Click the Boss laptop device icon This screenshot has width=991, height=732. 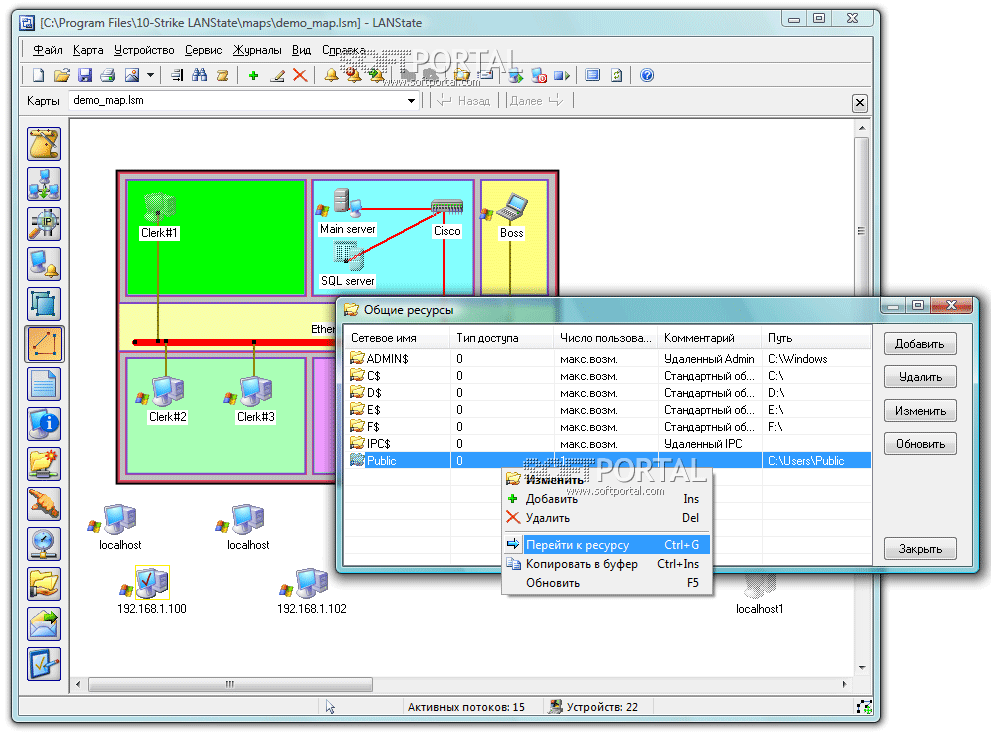[x=512, y=206]
